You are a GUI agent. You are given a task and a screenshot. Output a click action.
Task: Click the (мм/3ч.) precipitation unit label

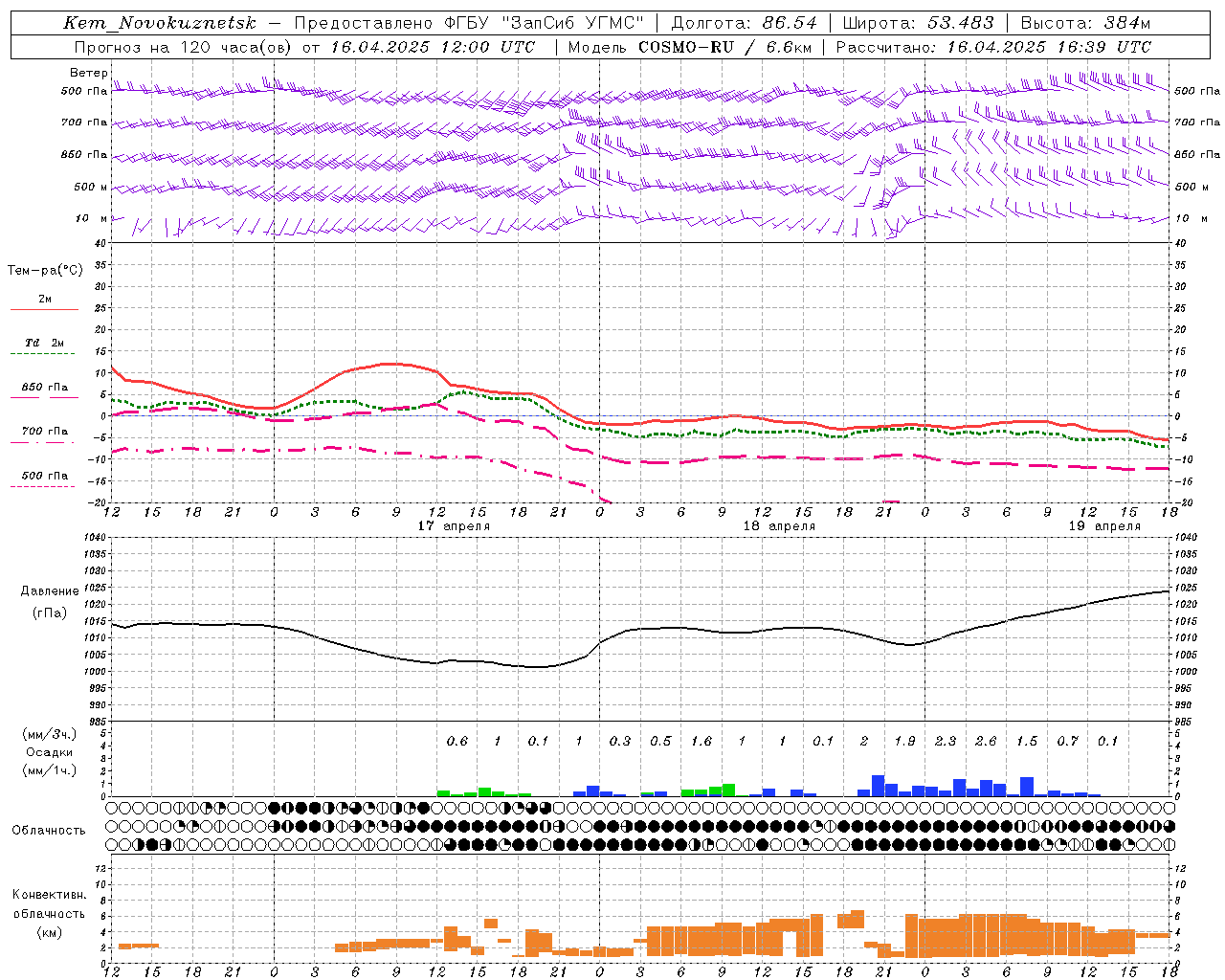tap(50, 734)
